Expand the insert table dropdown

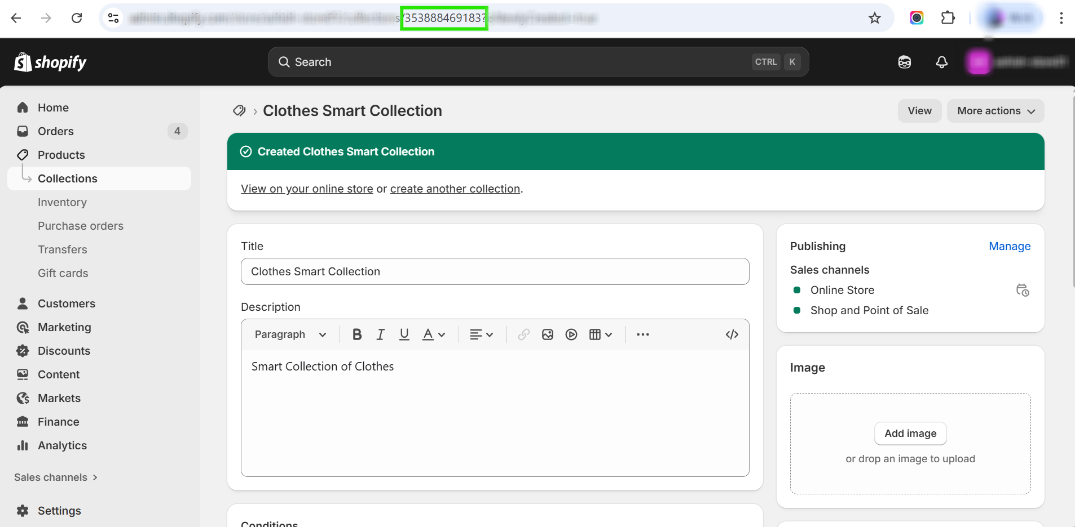click(600, 335)
